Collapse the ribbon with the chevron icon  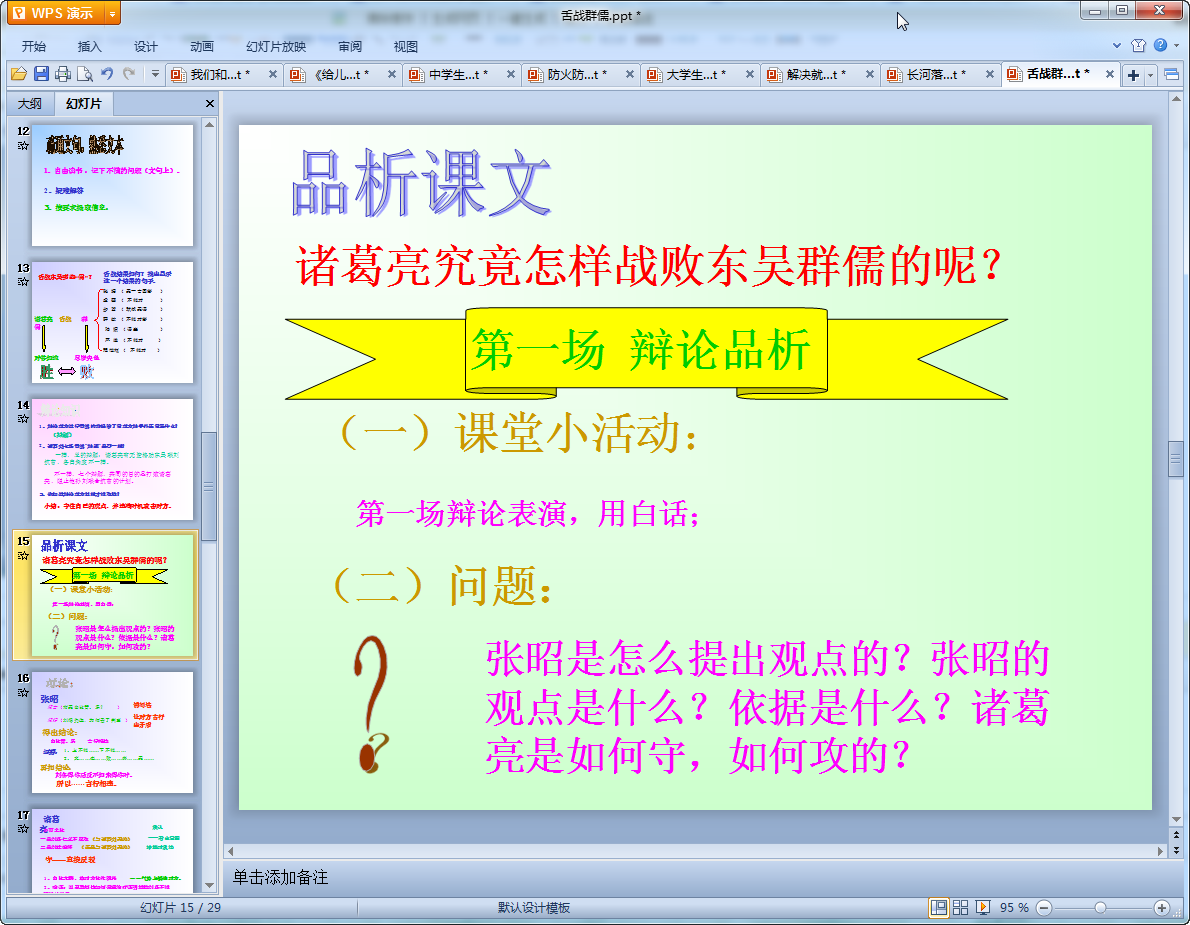pyautogui.click(x=1116, y=46)
